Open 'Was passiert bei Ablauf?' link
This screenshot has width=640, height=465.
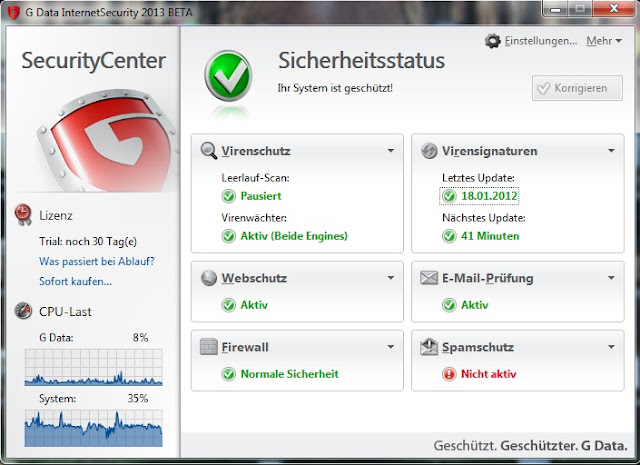(97, 261)
